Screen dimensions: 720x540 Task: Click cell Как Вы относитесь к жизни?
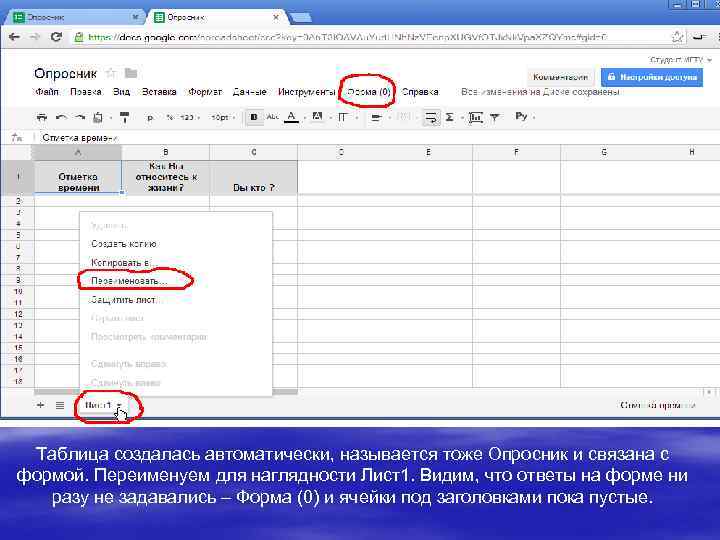pos(166,177)
